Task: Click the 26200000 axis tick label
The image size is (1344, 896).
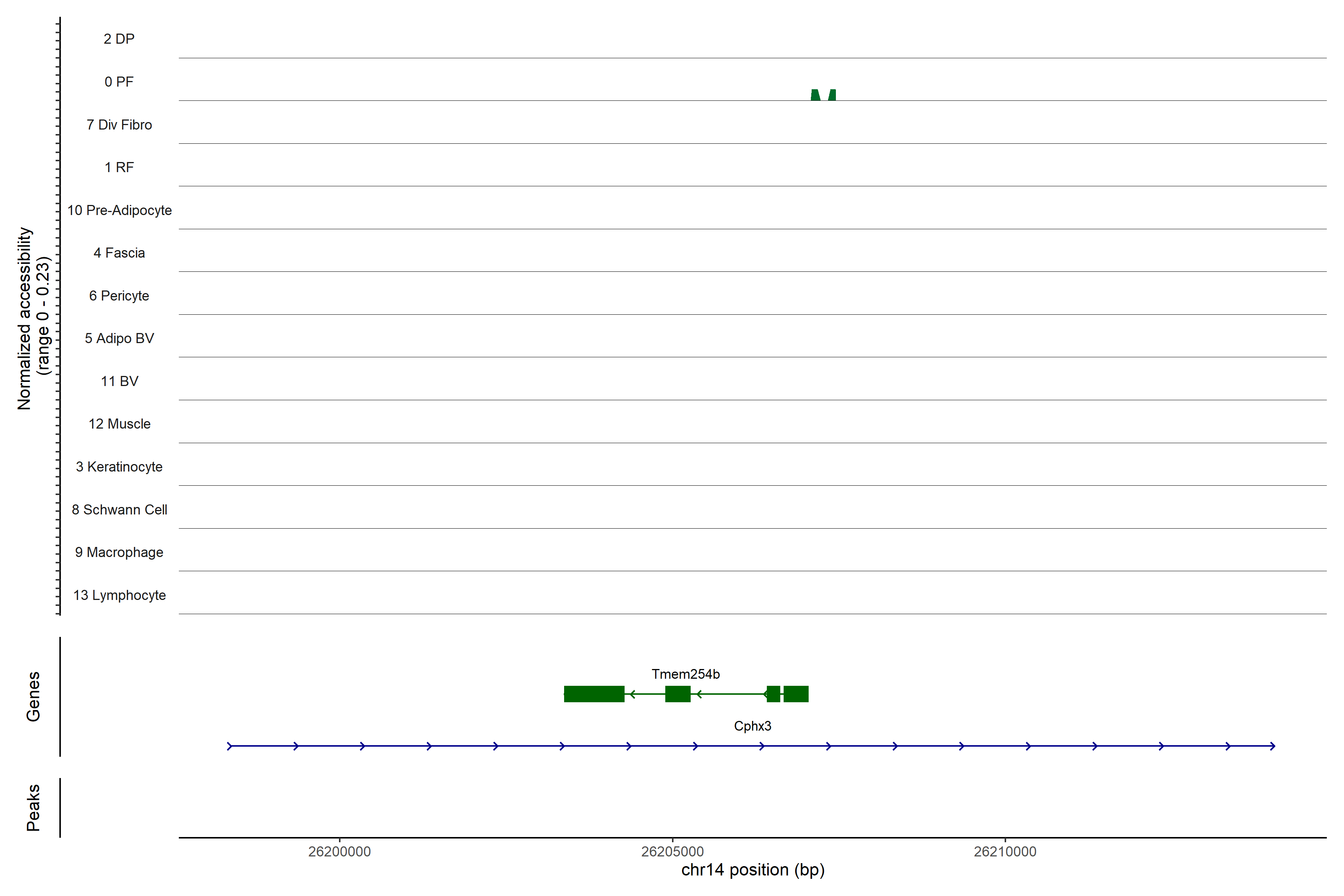Action: click(339, 852)
